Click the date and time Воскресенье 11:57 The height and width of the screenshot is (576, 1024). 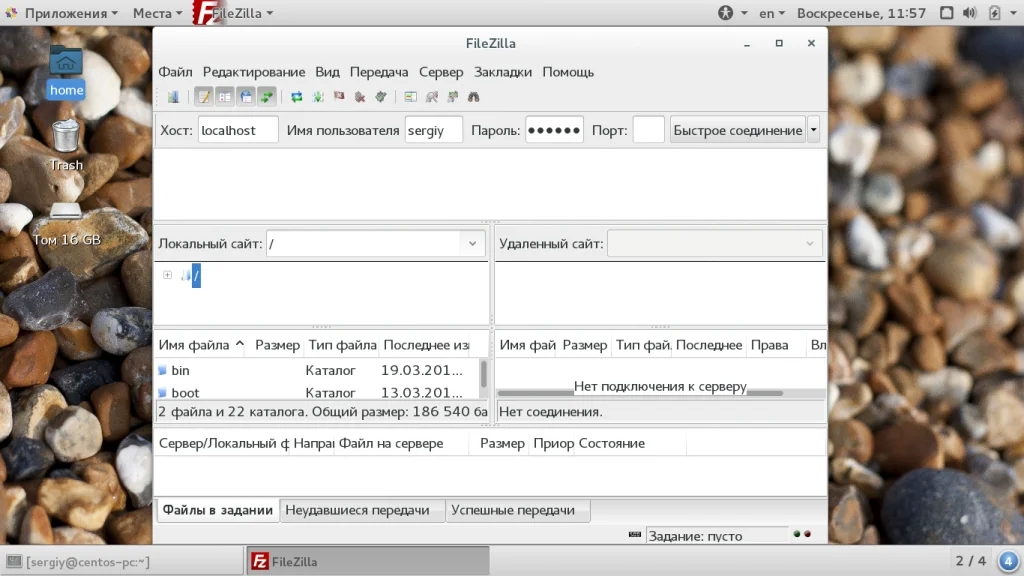(861, 13)
